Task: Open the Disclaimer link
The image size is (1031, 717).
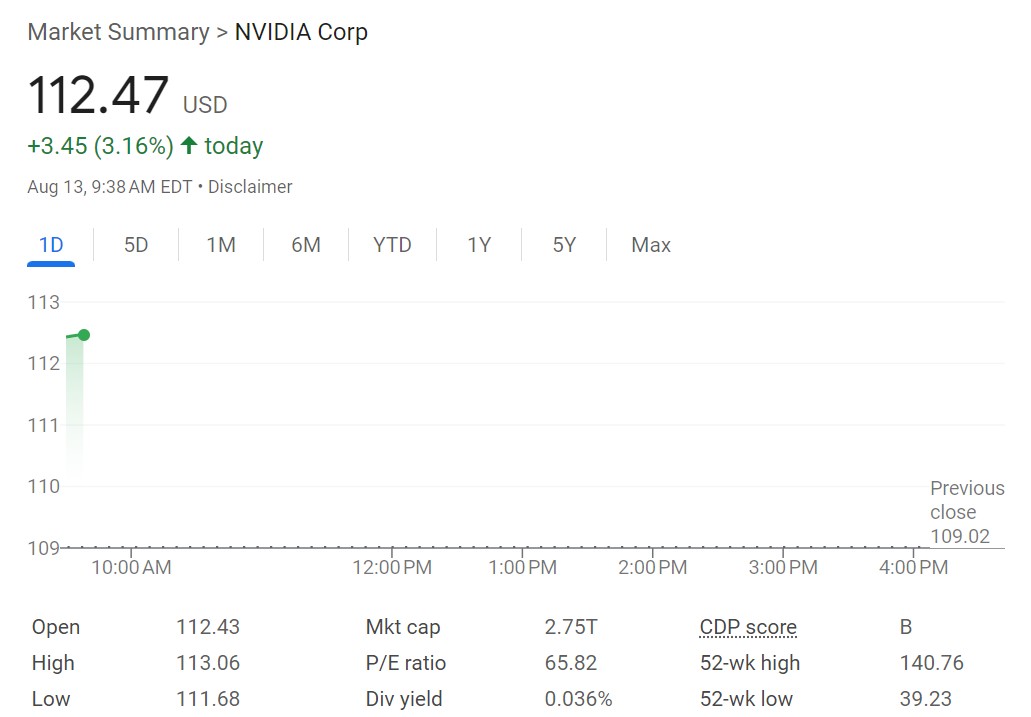Action: pos(250,187)
